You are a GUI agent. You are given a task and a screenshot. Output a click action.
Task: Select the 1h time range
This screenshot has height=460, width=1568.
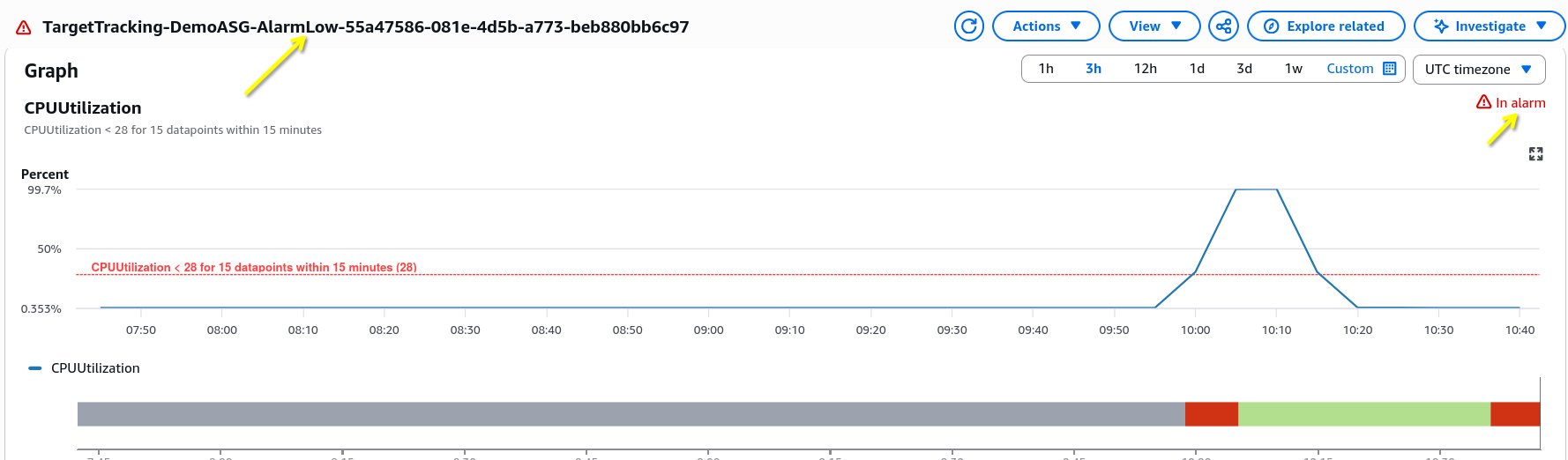click(1046, 68)
